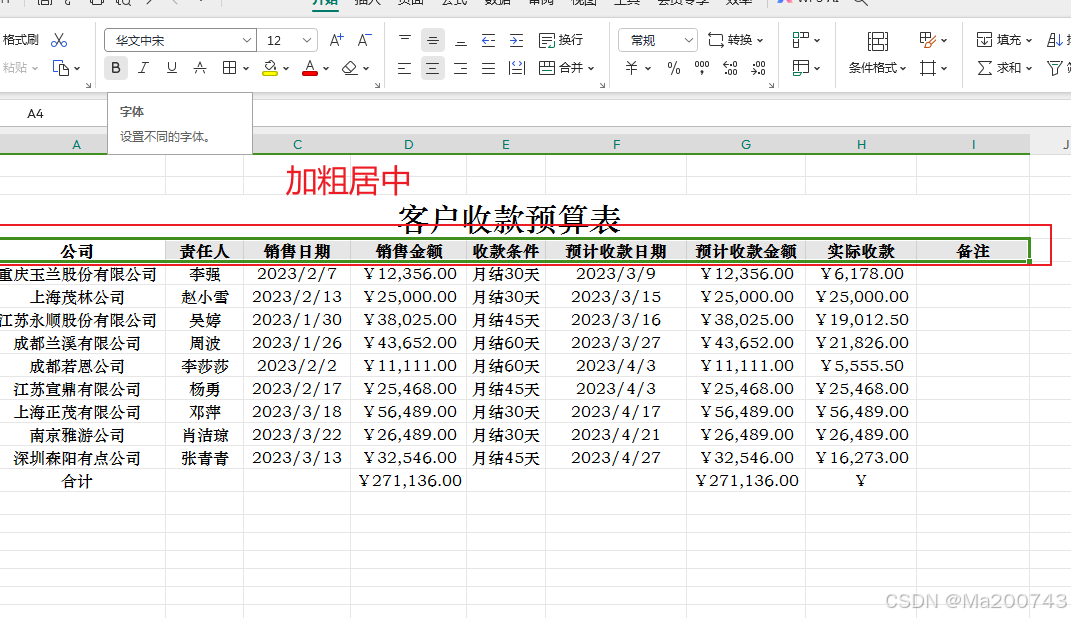Viewport: 1071px width, 618px height.
Task: Click the rows and columns icon
Action: click(801, 40)
